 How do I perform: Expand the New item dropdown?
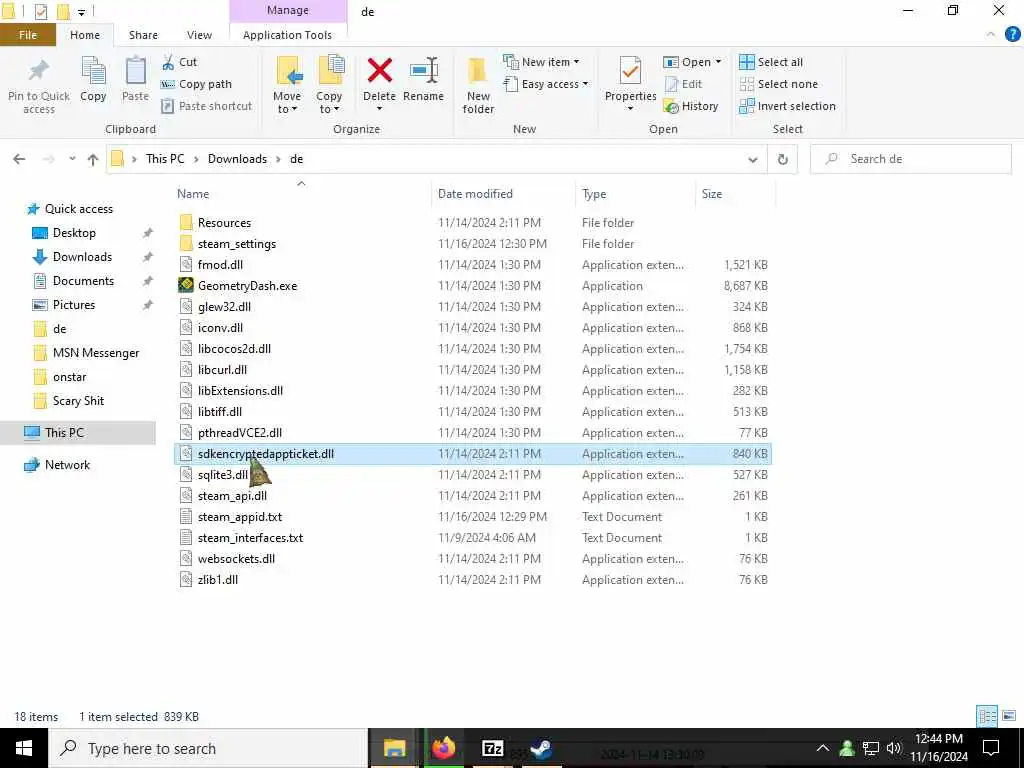tap(576, 62)
